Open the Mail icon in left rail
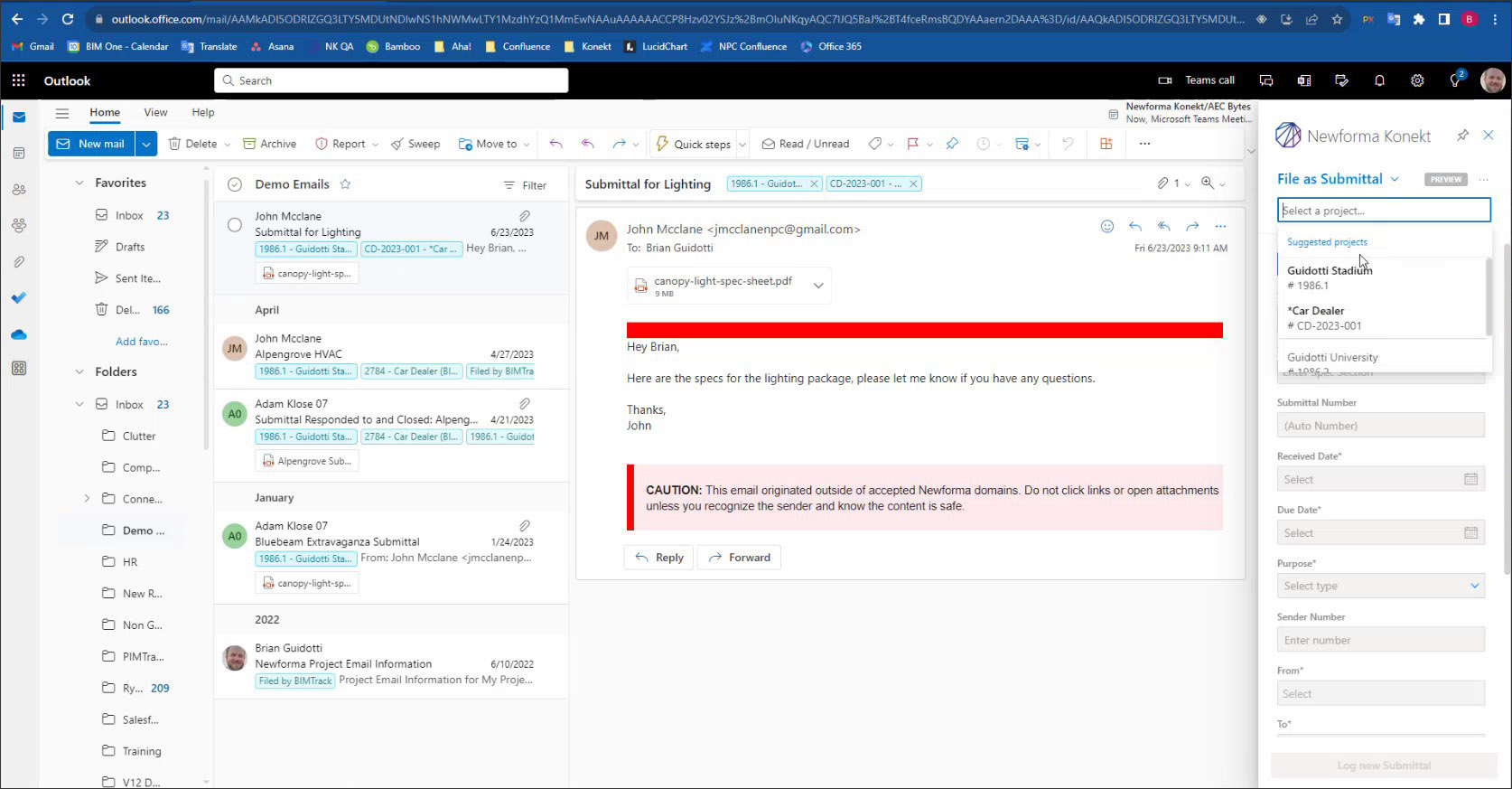1512x789 pixels. point(19,117)
